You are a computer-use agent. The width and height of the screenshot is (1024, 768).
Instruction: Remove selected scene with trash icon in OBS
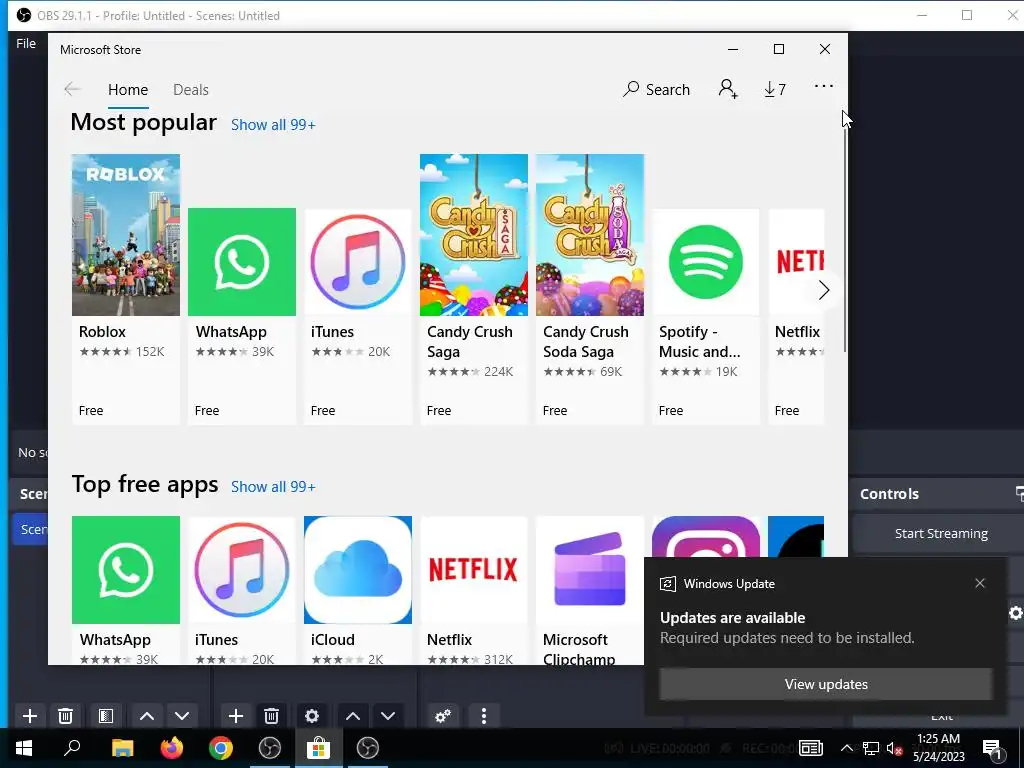tap(65, 716)
